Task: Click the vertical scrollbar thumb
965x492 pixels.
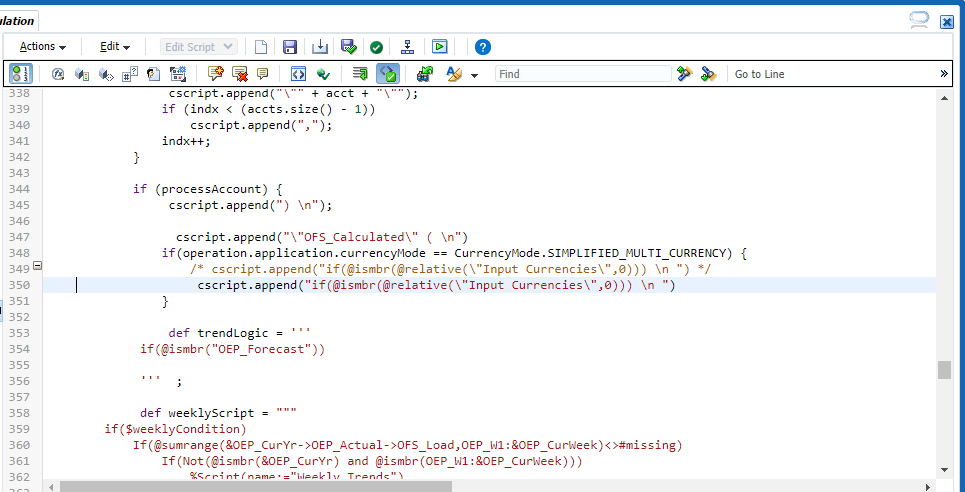Action: click(x=944, y=370)
